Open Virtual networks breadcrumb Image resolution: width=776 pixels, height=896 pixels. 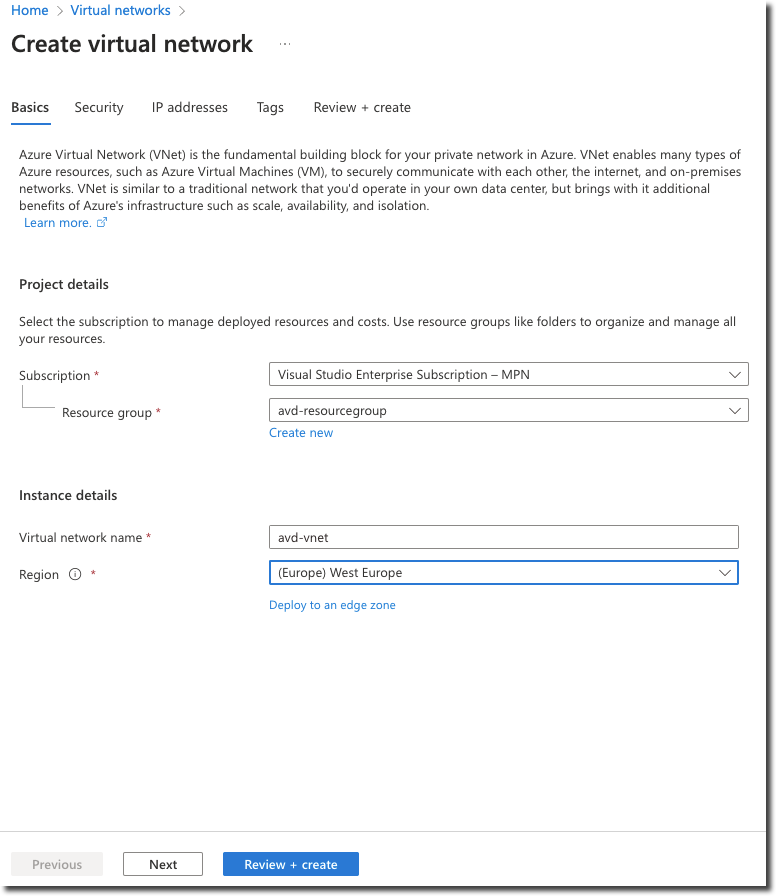(120, 10)
